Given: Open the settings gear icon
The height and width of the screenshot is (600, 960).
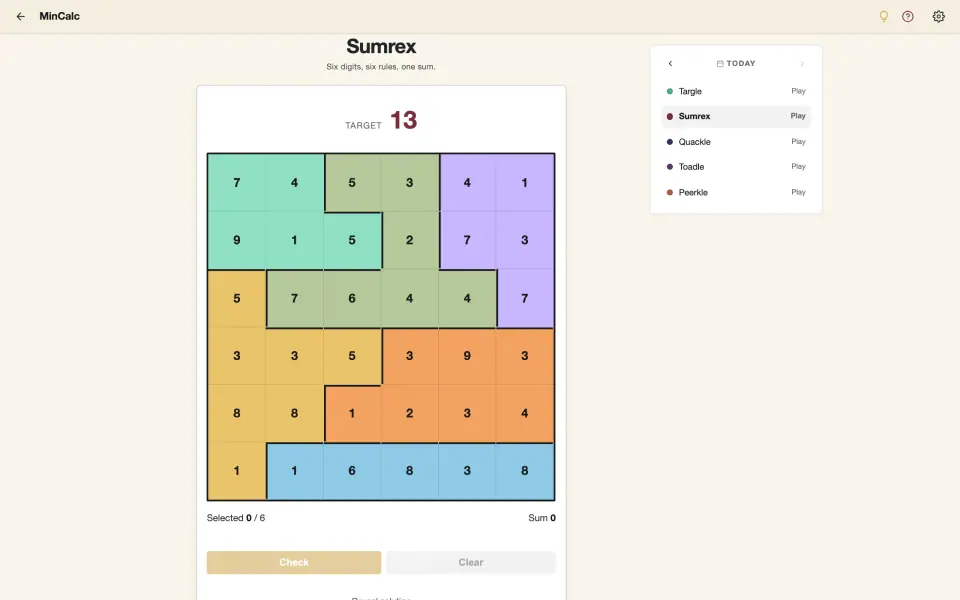Looking at the screenshot, I should tap(939, 17).
